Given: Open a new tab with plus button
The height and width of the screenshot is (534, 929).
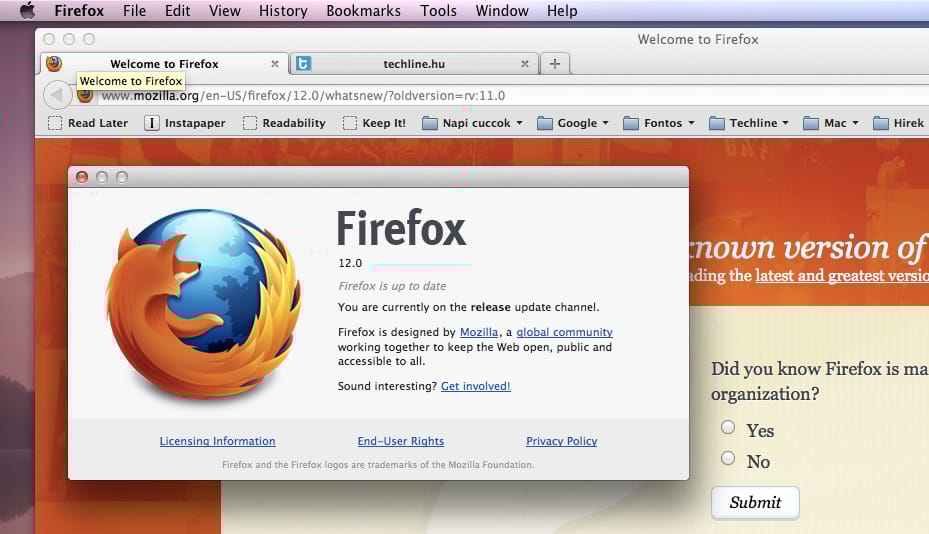Looking at the screenshot, I should [x=555, y=63].
